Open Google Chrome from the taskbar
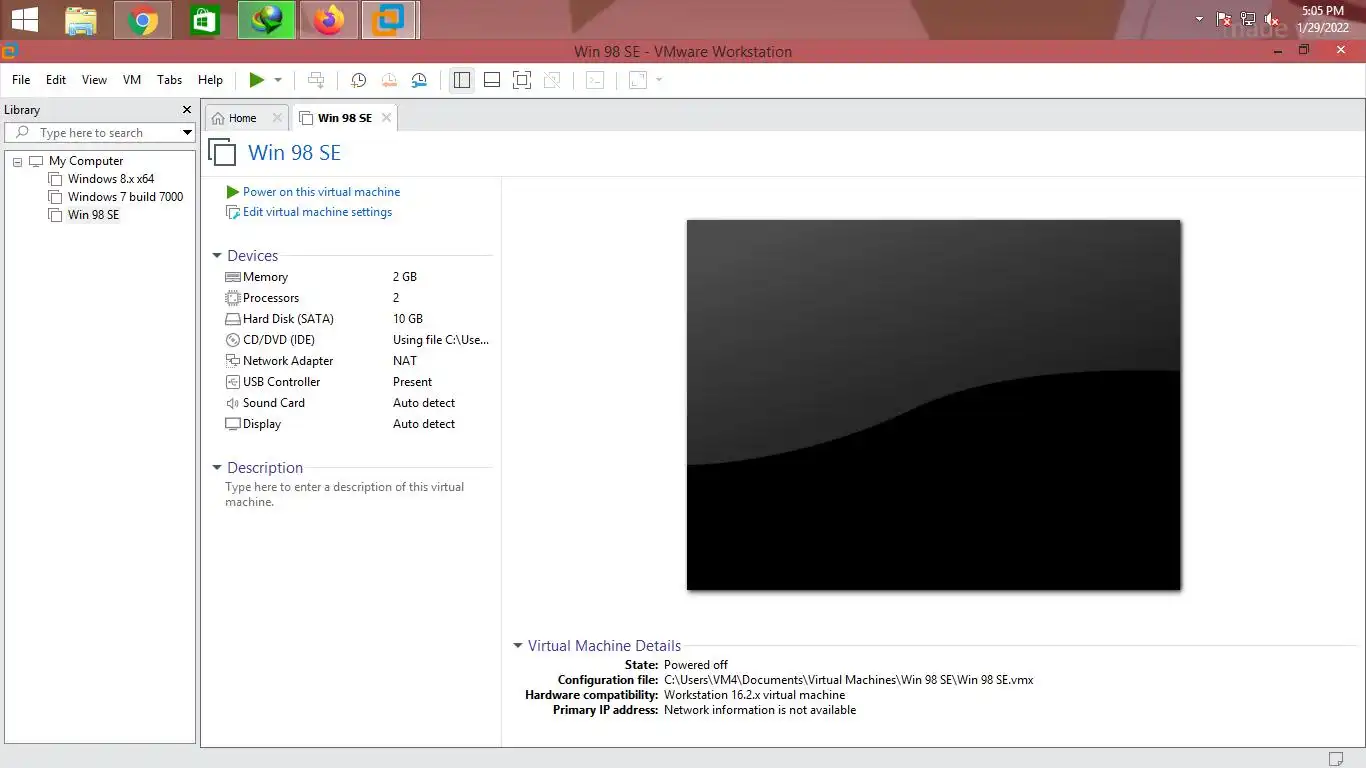 point(143,20)
